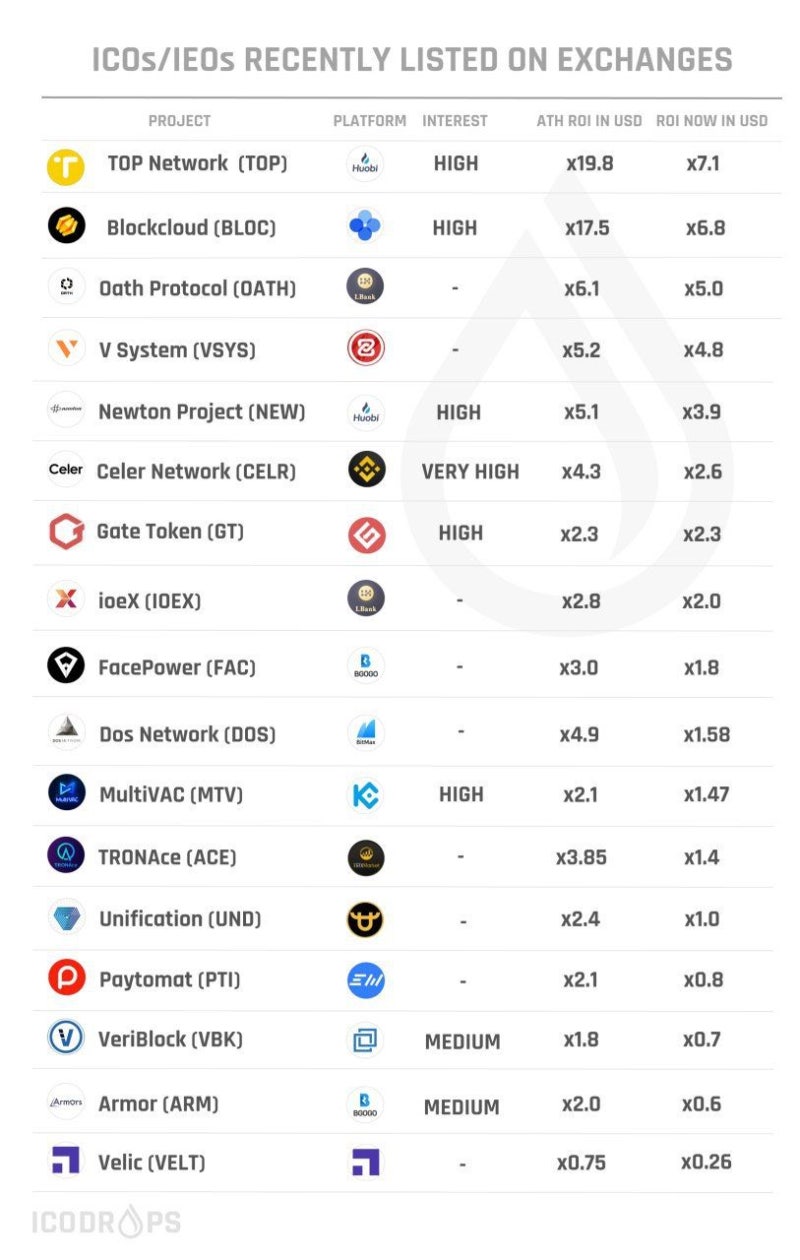Viewport: 800px width, 1260px height.
Task: Click the VERY HIGH interest label for Celer
Action: point(470,471)
